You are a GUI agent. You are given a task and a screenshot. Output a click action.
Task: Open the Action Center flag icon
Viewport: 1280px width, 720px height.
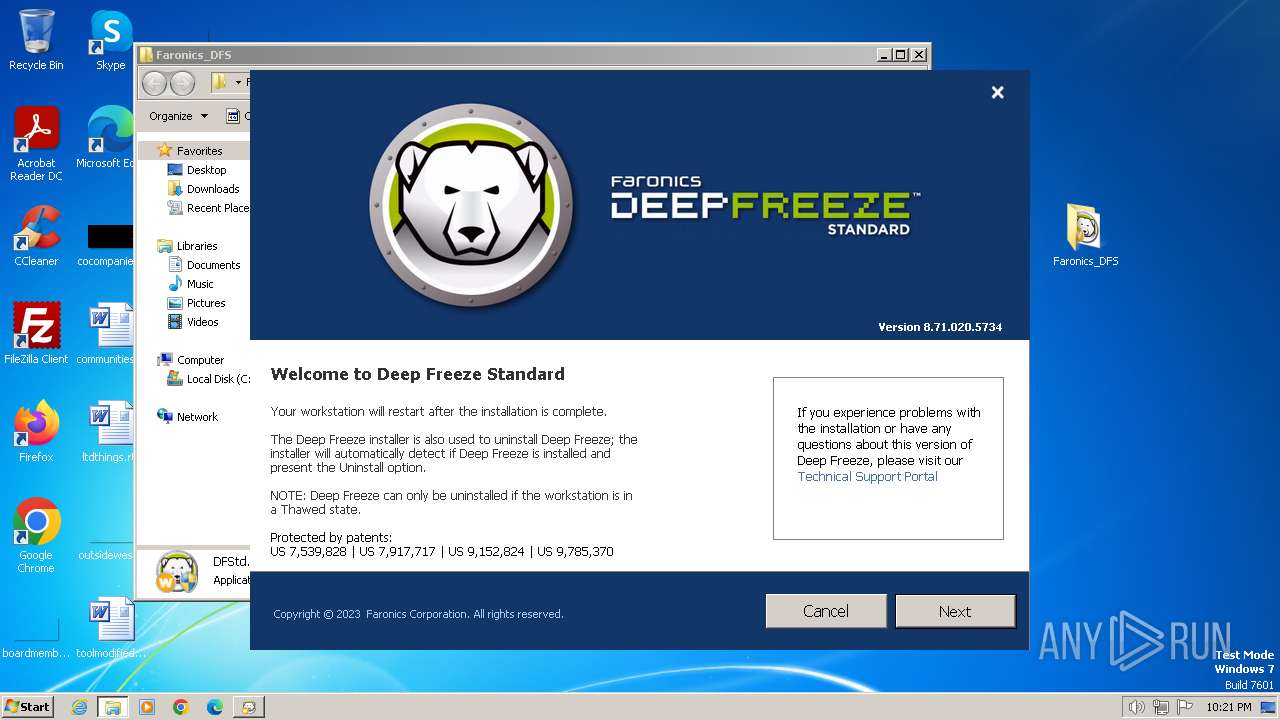click(x=1185, y=707)
